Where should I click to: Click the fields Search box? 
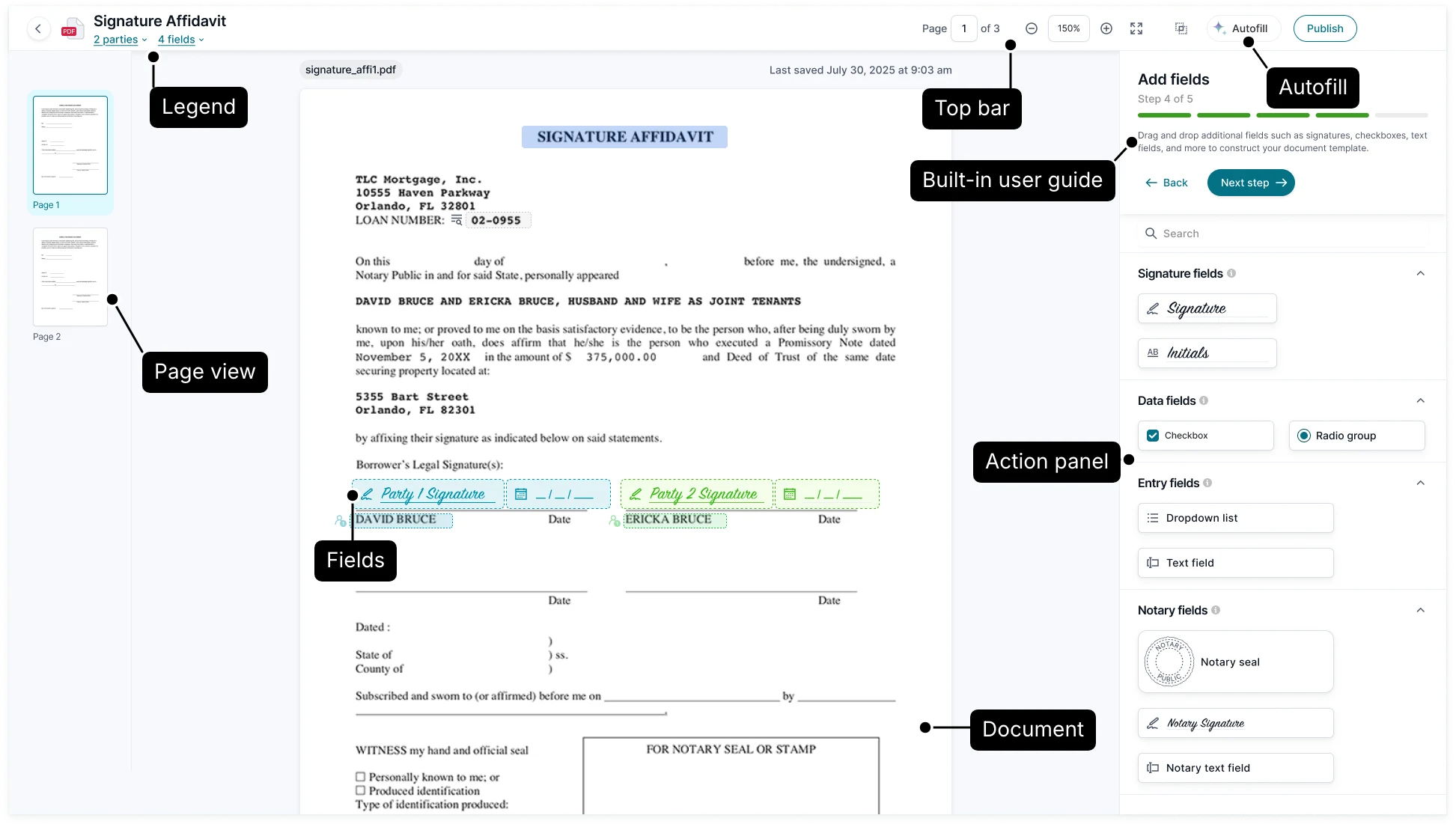coord(1283,234)
